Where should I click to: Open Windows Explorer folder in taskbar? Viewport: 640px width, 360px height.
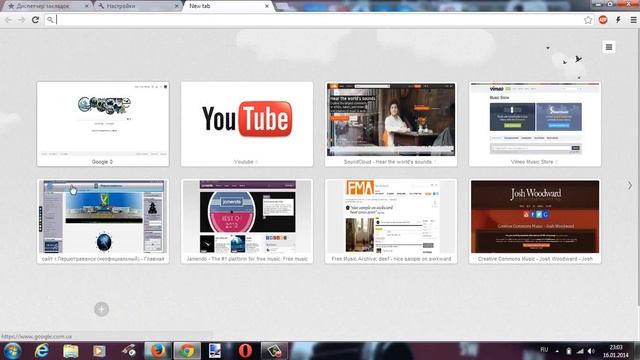tap(71, 351)
